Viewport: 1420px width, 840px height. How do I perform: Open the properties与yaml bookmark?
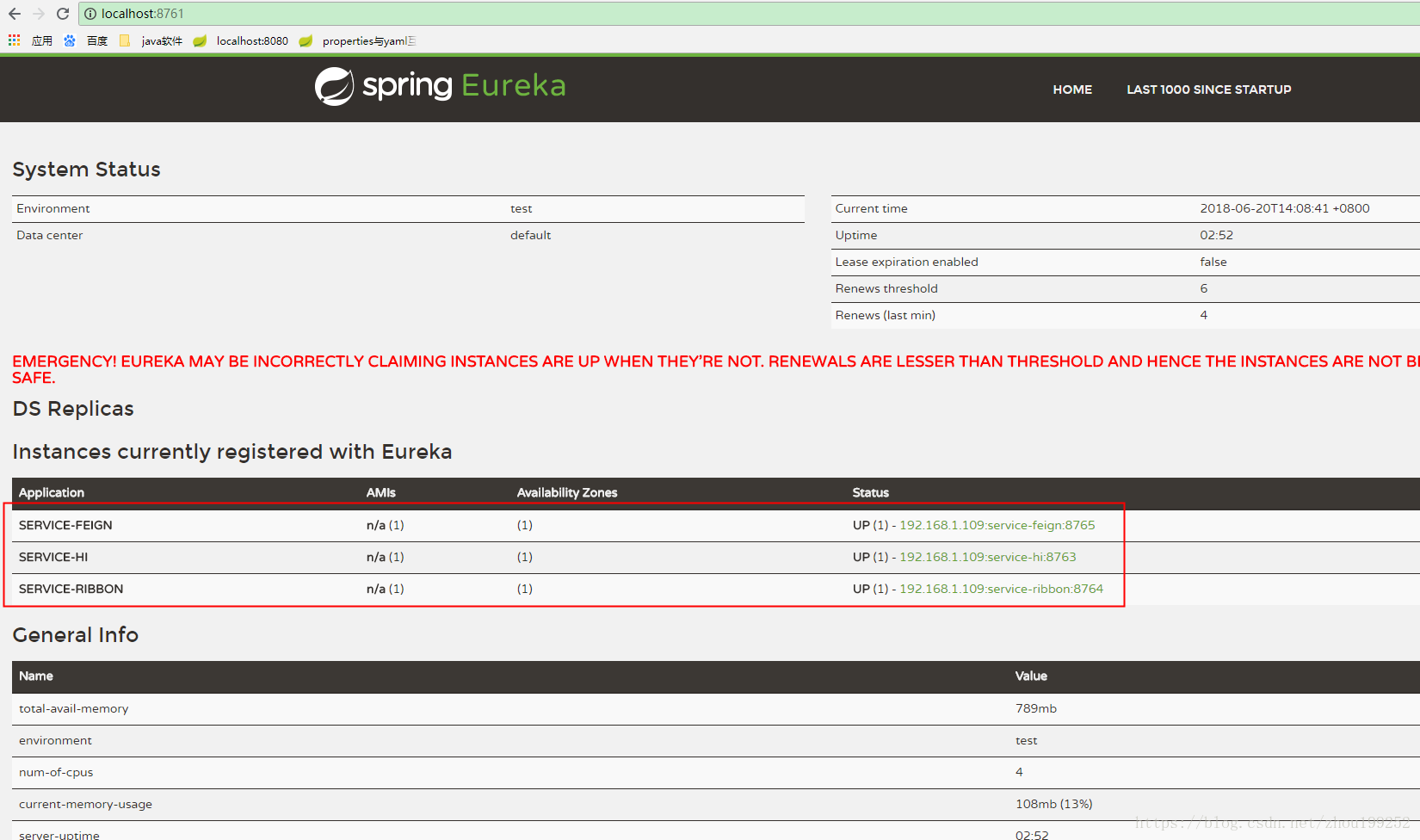[x=358, y=40]
